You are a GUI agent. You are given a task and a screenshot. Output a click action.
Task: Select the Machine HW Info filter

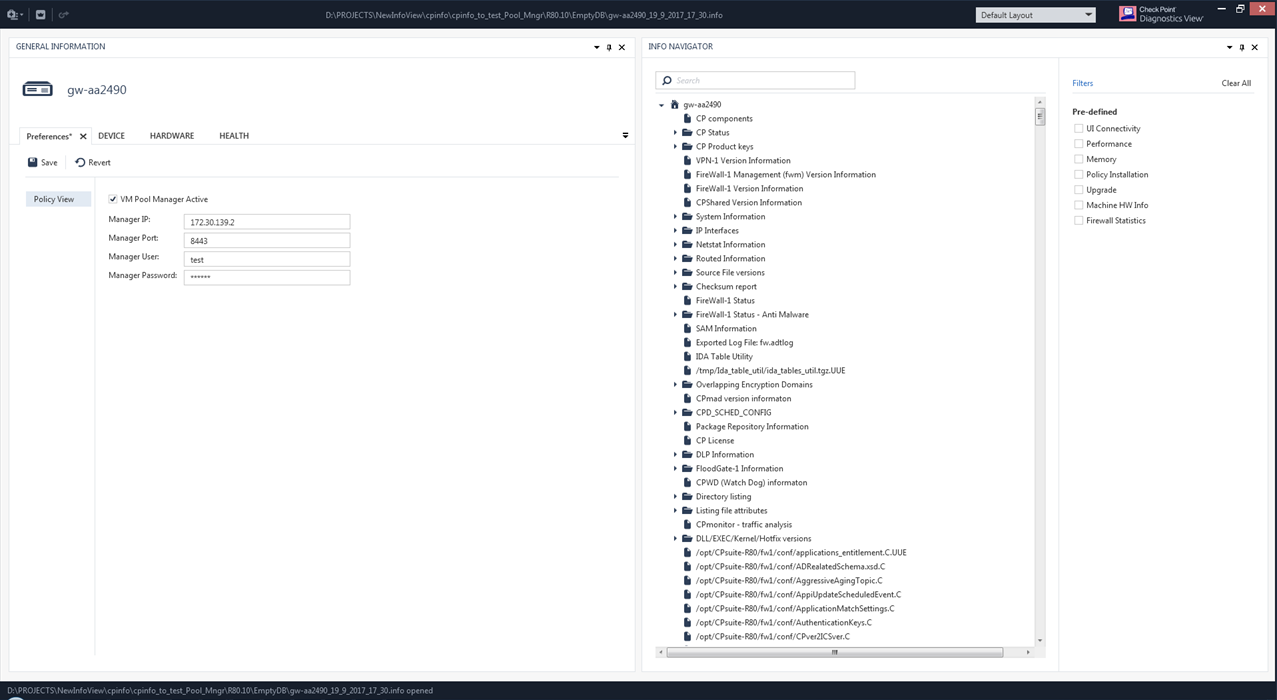click(1078, 205)
